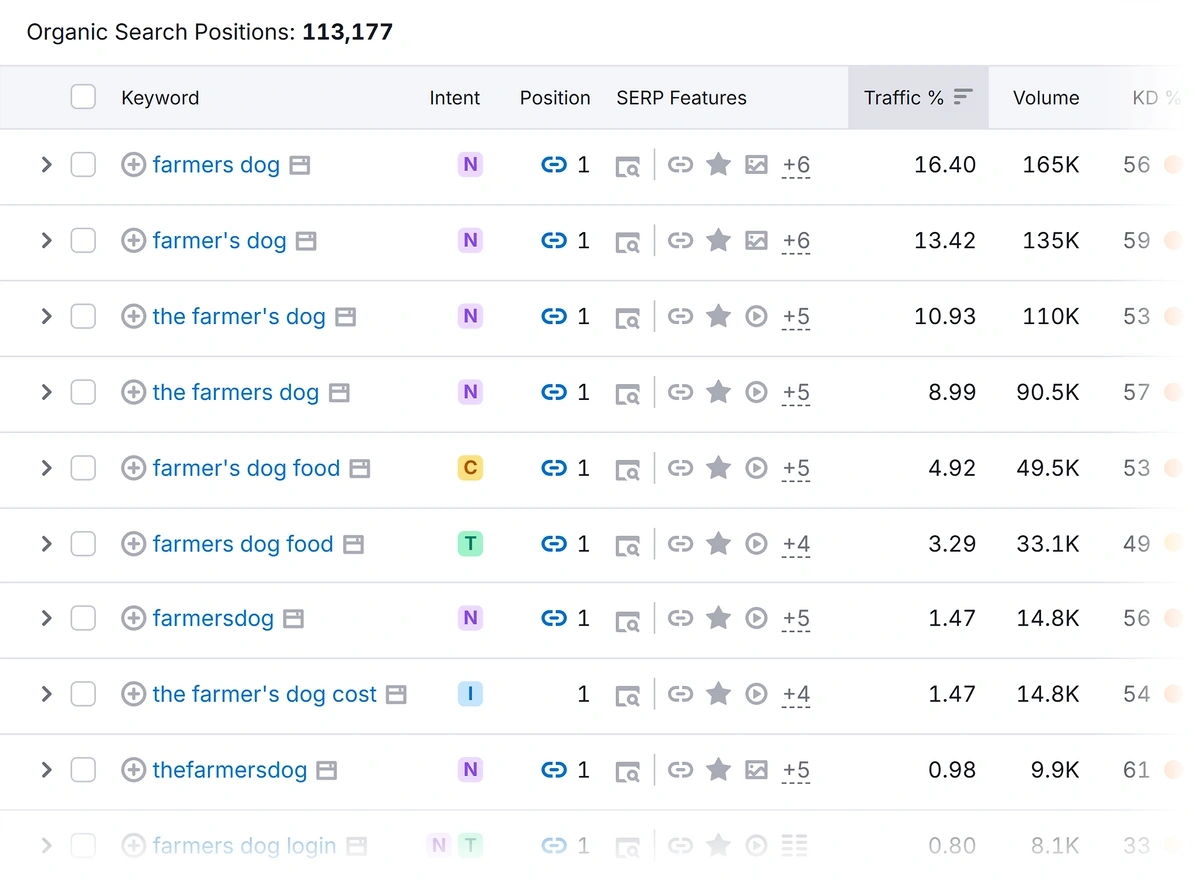Click star icon in 'the farmer's dog cost' row
This screenshot has height=882, width=1200.
point(718,693)
